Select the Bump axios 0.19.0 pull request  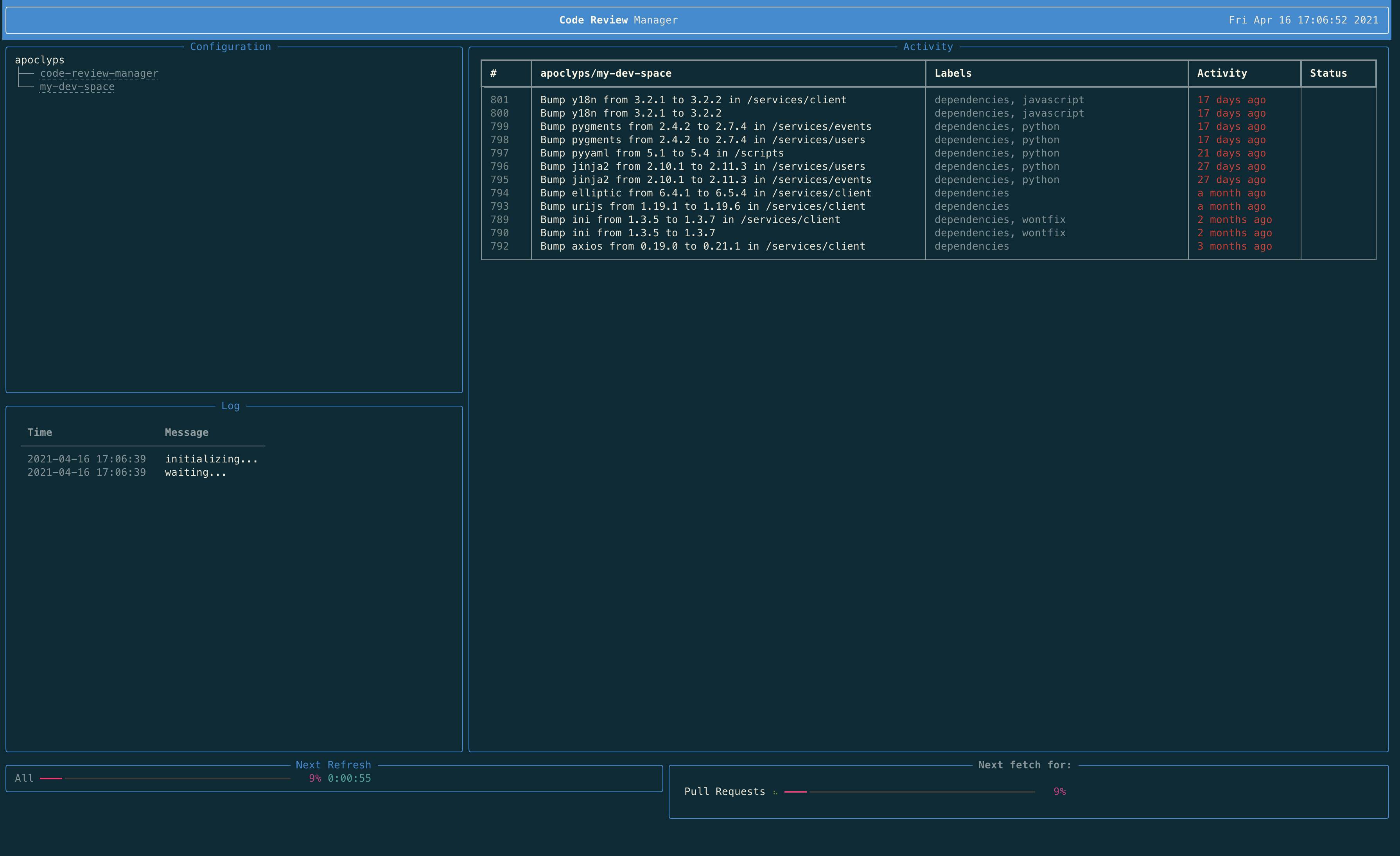coord(702,247)
